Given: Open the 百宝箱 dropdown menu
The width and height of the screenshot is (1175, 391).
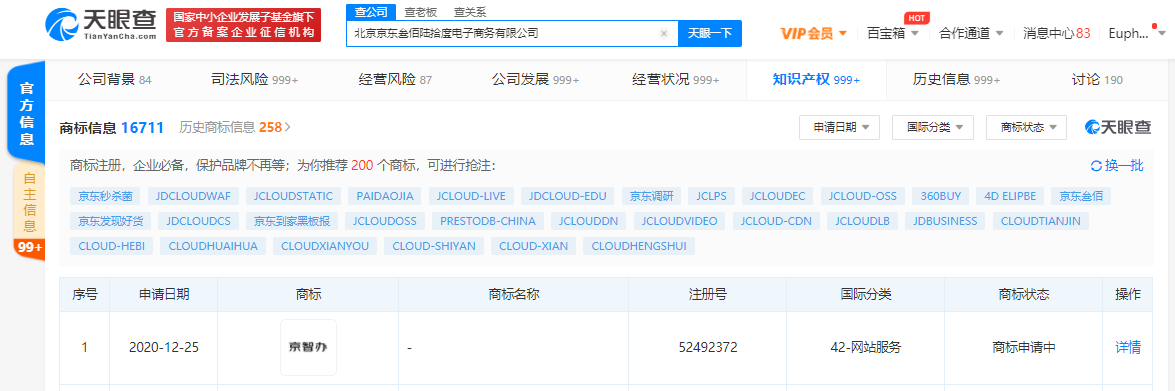Looking at the screenshot, I should (x=892, y=34).
